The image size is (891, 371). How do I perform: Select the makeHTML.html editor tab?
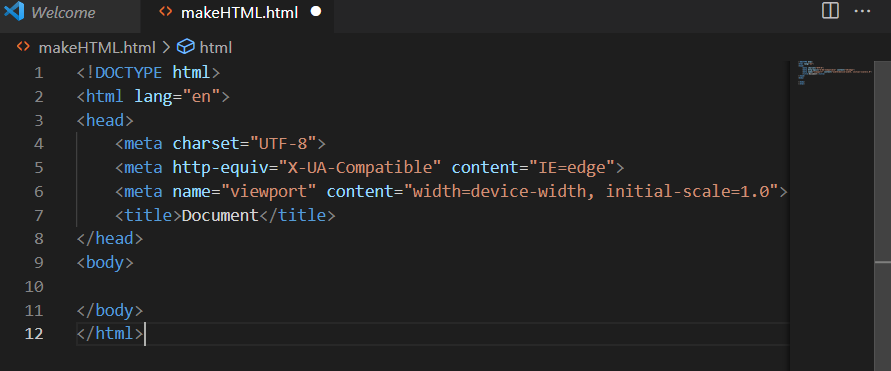(x=239, y=13)
